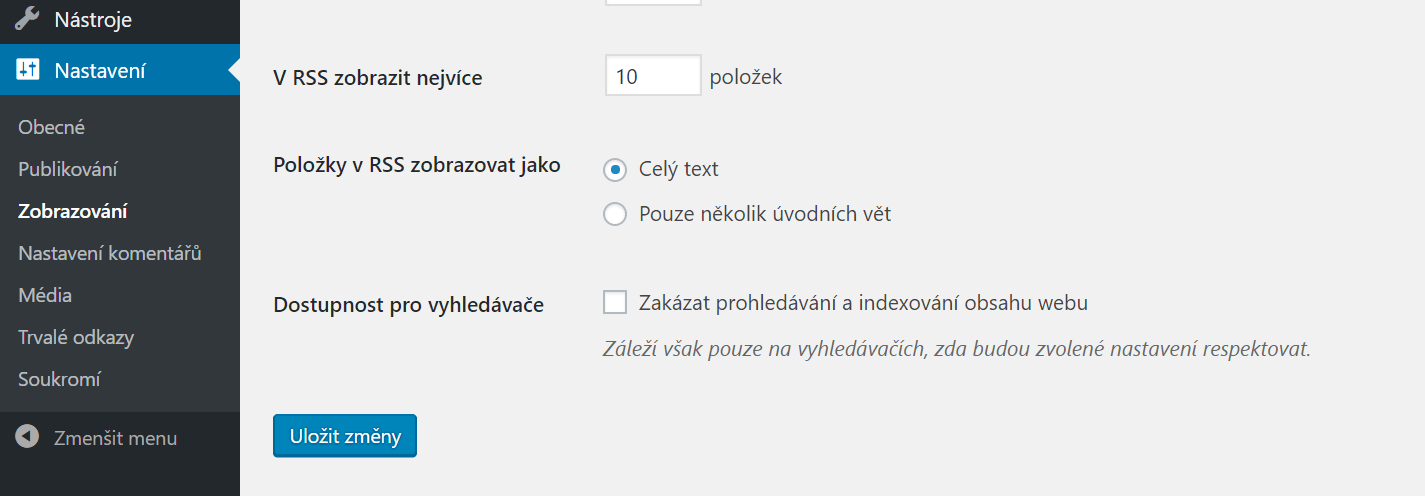The height and width of the screenshot is (496, 1425).
Task: Go to Publikování settings submenu
Action: pyautogui.click(x=68, y=169)
